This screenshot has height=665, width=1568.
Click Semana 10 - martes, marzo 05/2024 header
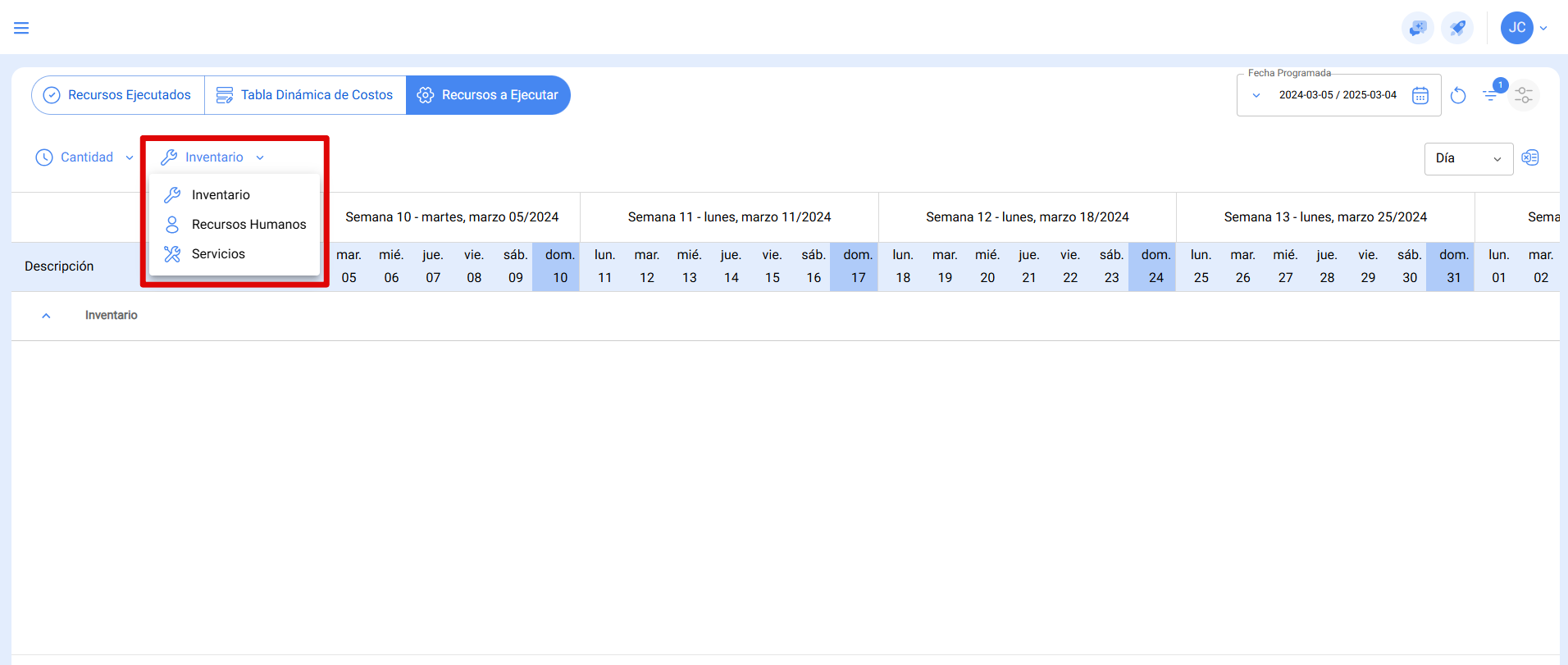[x=452, y=217]
